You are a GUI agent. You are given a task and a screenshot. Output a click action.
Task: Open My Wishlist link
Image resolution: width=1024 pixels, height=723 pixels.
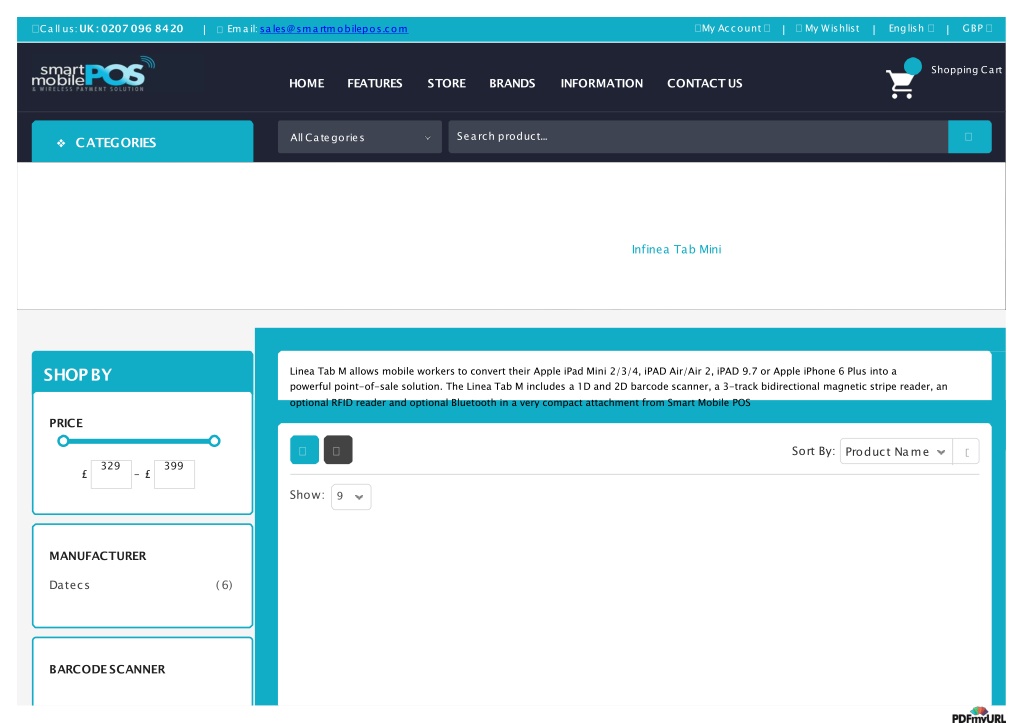point(827,28)
